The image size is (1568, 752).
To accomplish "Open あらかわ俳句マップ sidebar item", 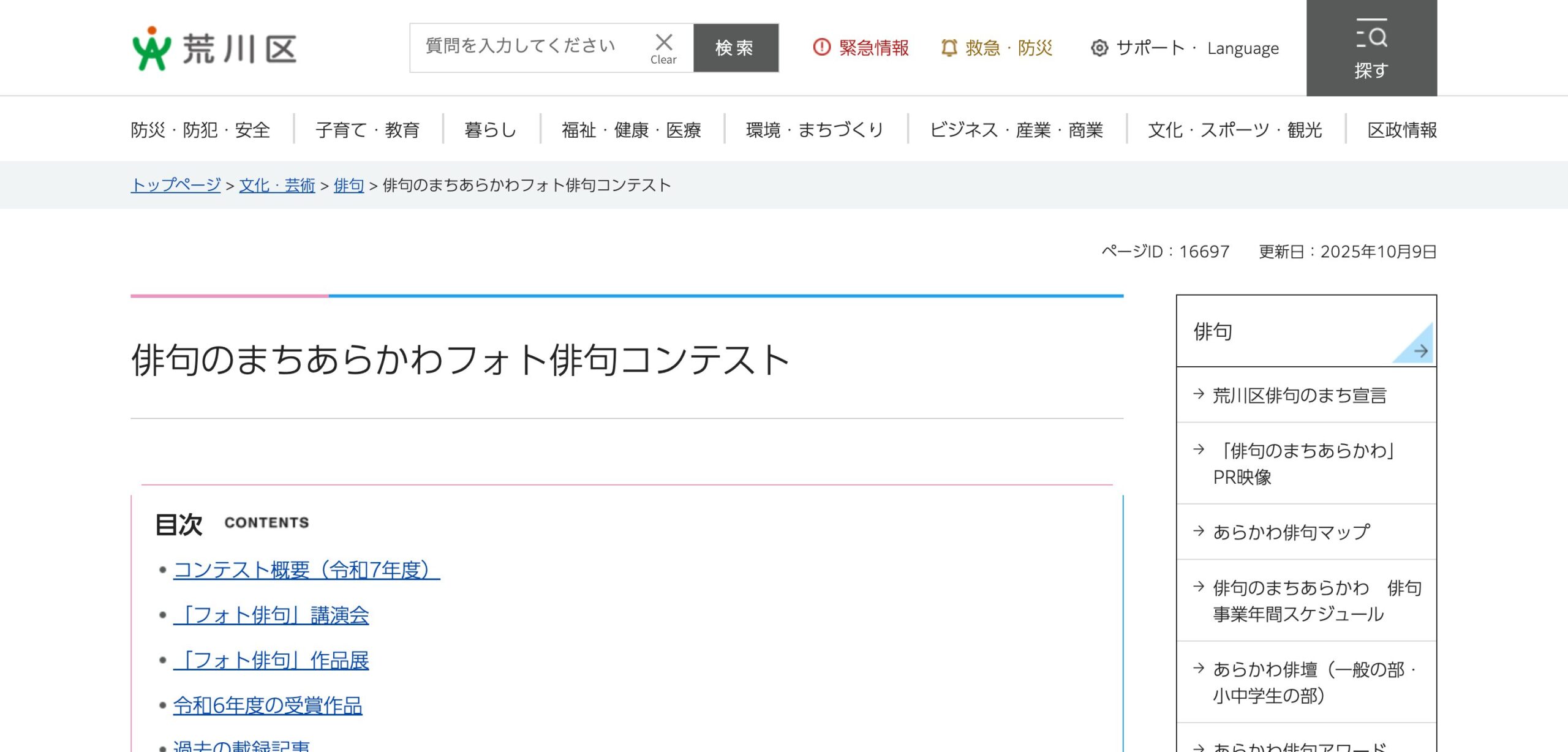I will [x=1291, y=532].
